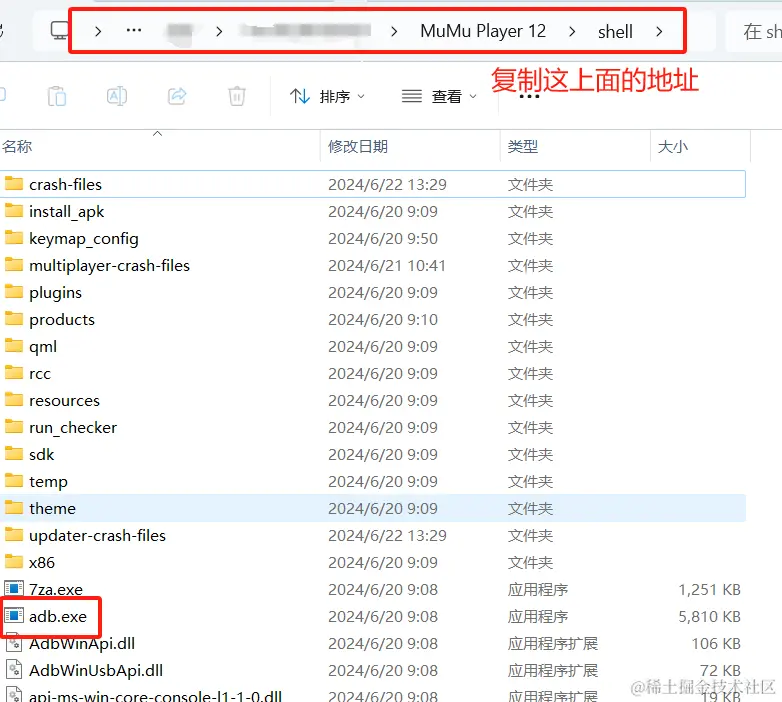782x702 pixels.
Task: Click the folder icon of qml
Action: tap(14, 345)
